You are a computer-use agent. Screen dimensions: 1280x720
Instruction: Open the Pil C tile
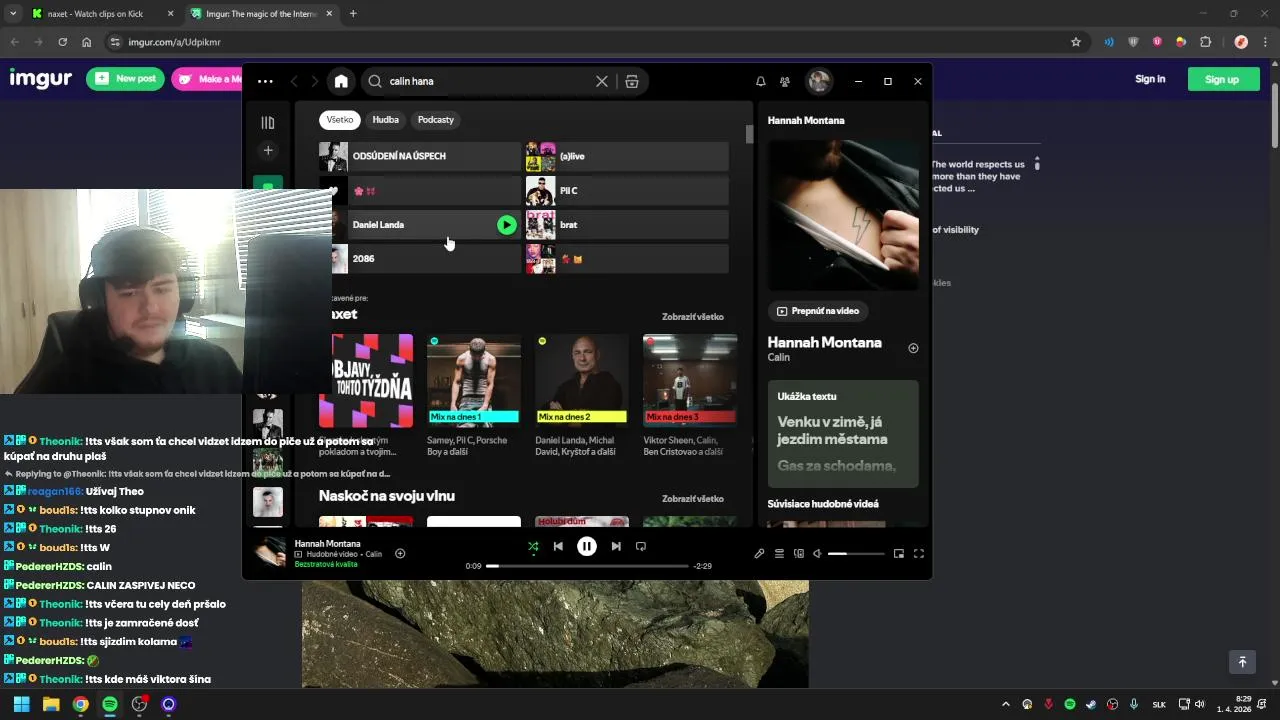pos(627,190)
